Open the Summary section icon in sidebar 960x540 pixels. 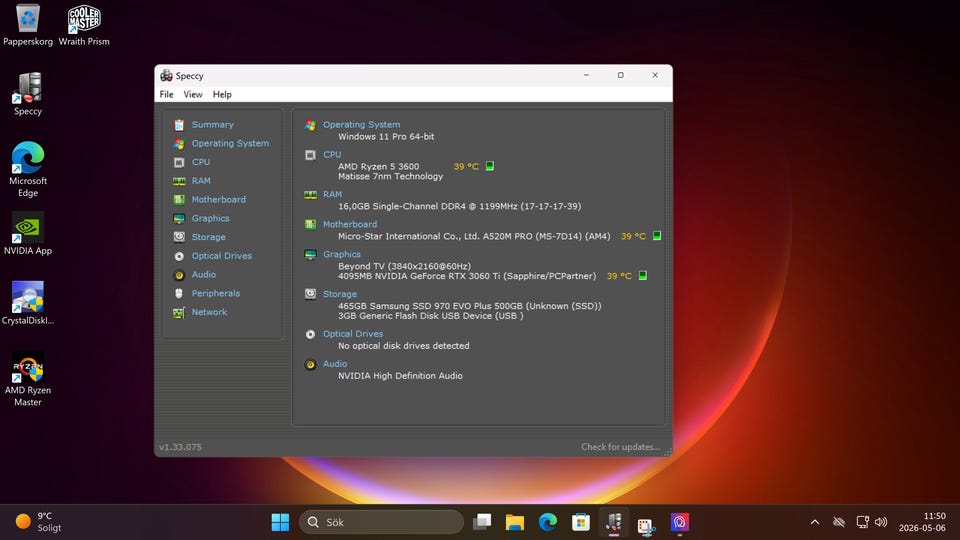179,125
